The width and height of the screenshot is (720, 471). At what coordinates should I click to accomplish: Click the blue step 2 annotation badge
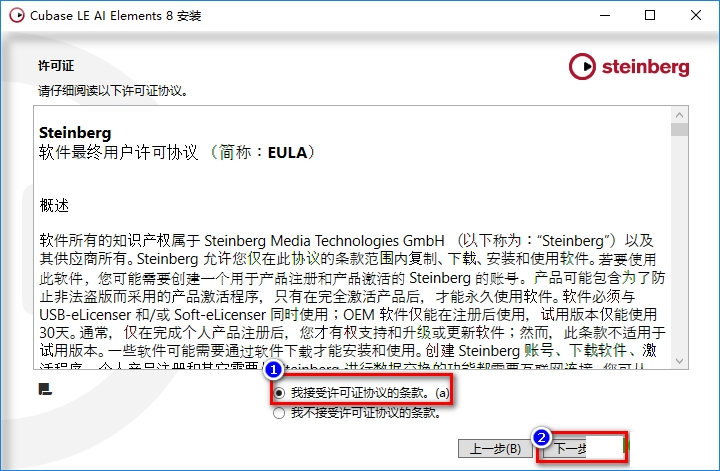click(541, 437)
